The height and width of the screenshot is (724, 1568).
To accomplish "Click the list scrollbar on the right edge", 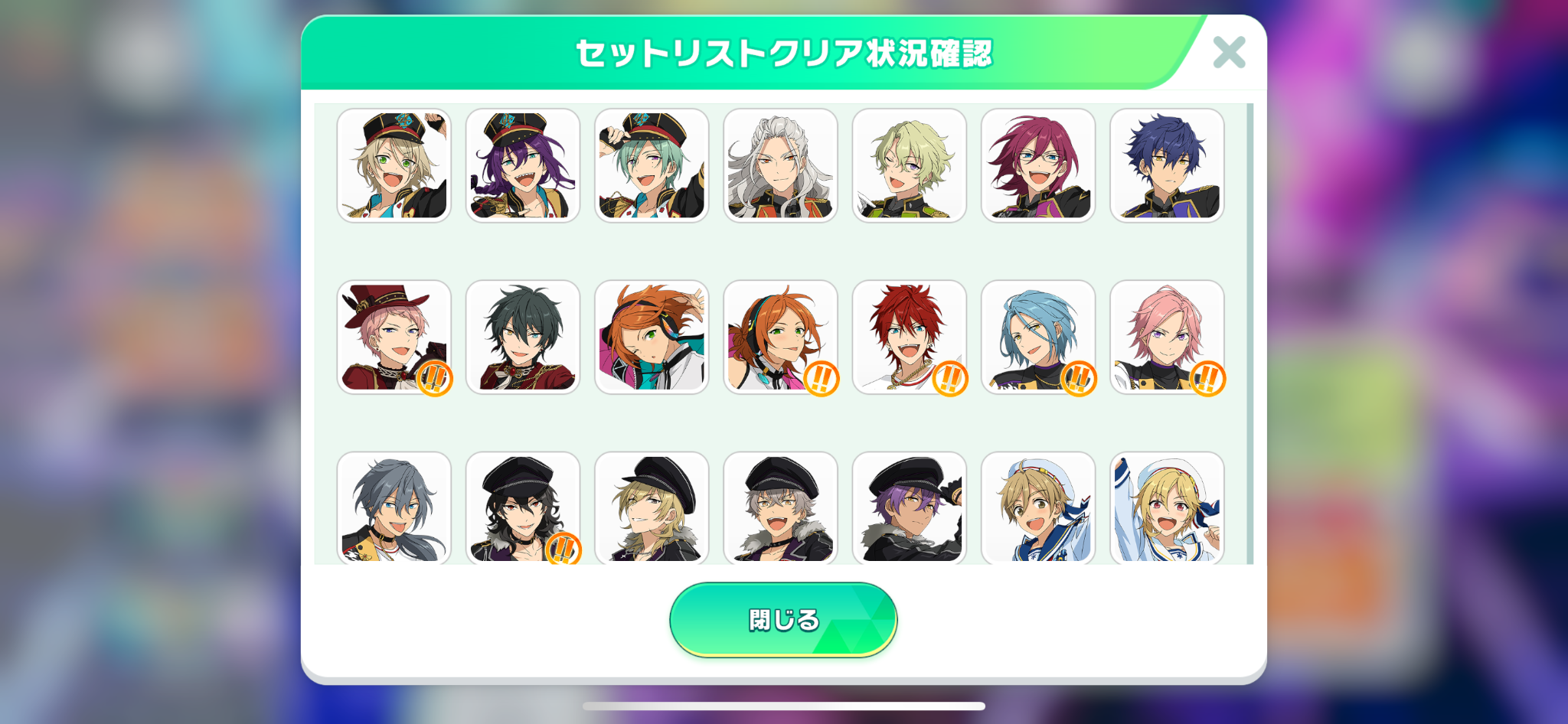I will click(1250, 334).
